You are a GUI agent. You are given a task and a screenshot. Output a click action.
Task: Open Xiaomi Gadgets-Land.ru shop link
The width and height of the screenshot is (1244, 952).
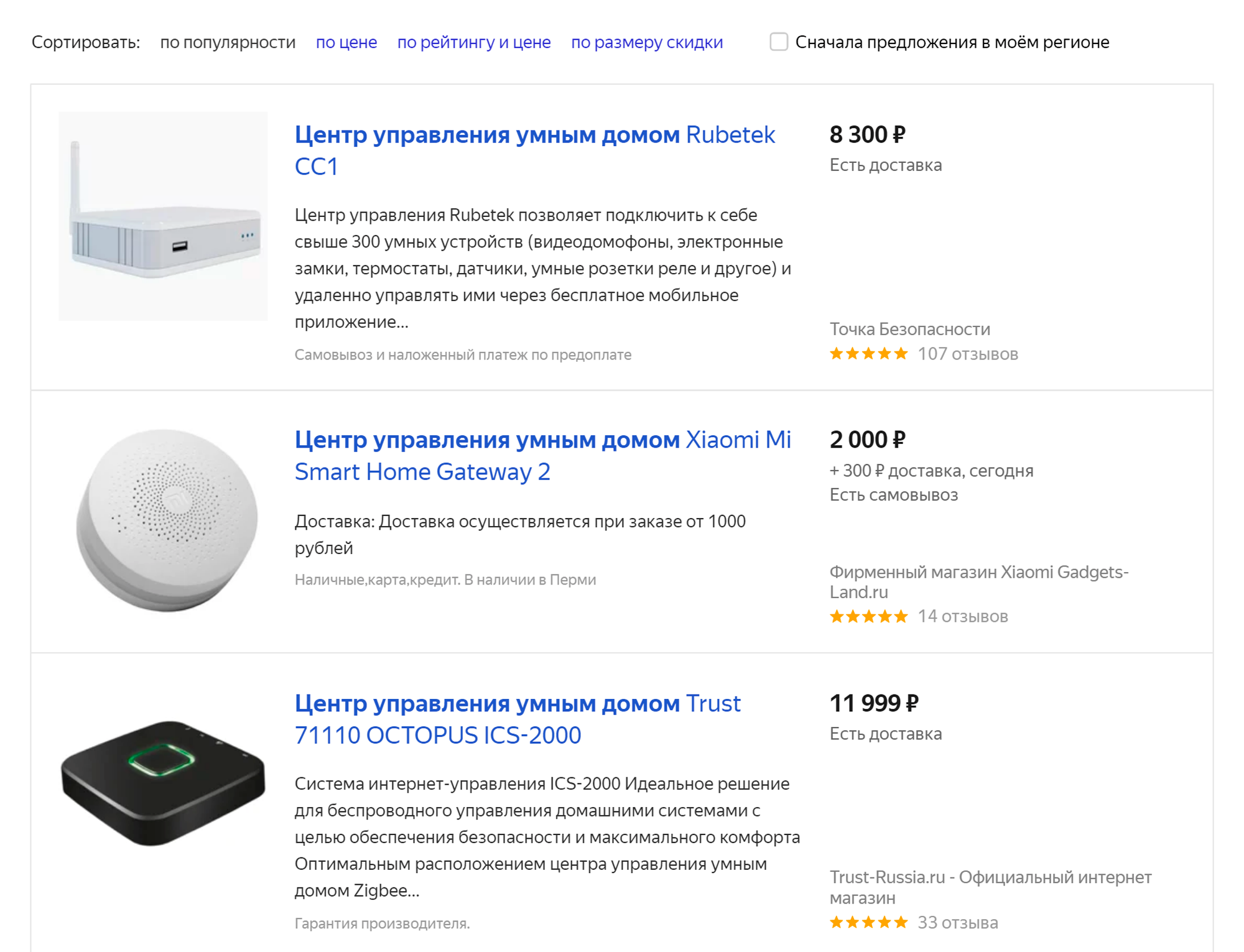[979, 582]
